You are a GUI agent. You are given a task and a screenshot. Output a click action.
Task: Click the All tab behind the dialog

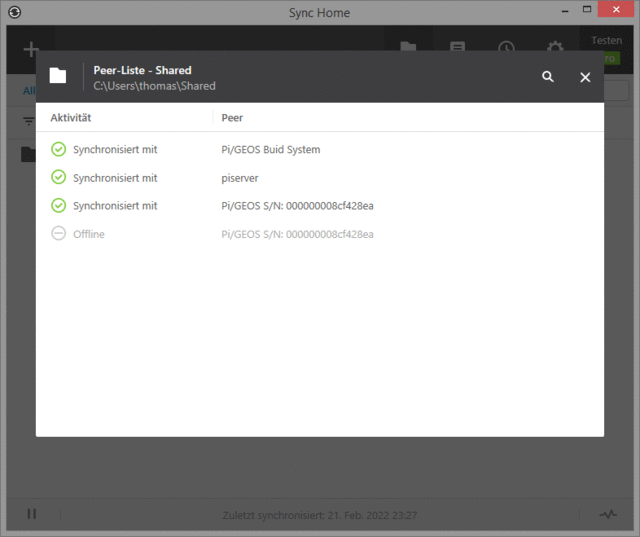pyautogui.click(x=29, y=91)
